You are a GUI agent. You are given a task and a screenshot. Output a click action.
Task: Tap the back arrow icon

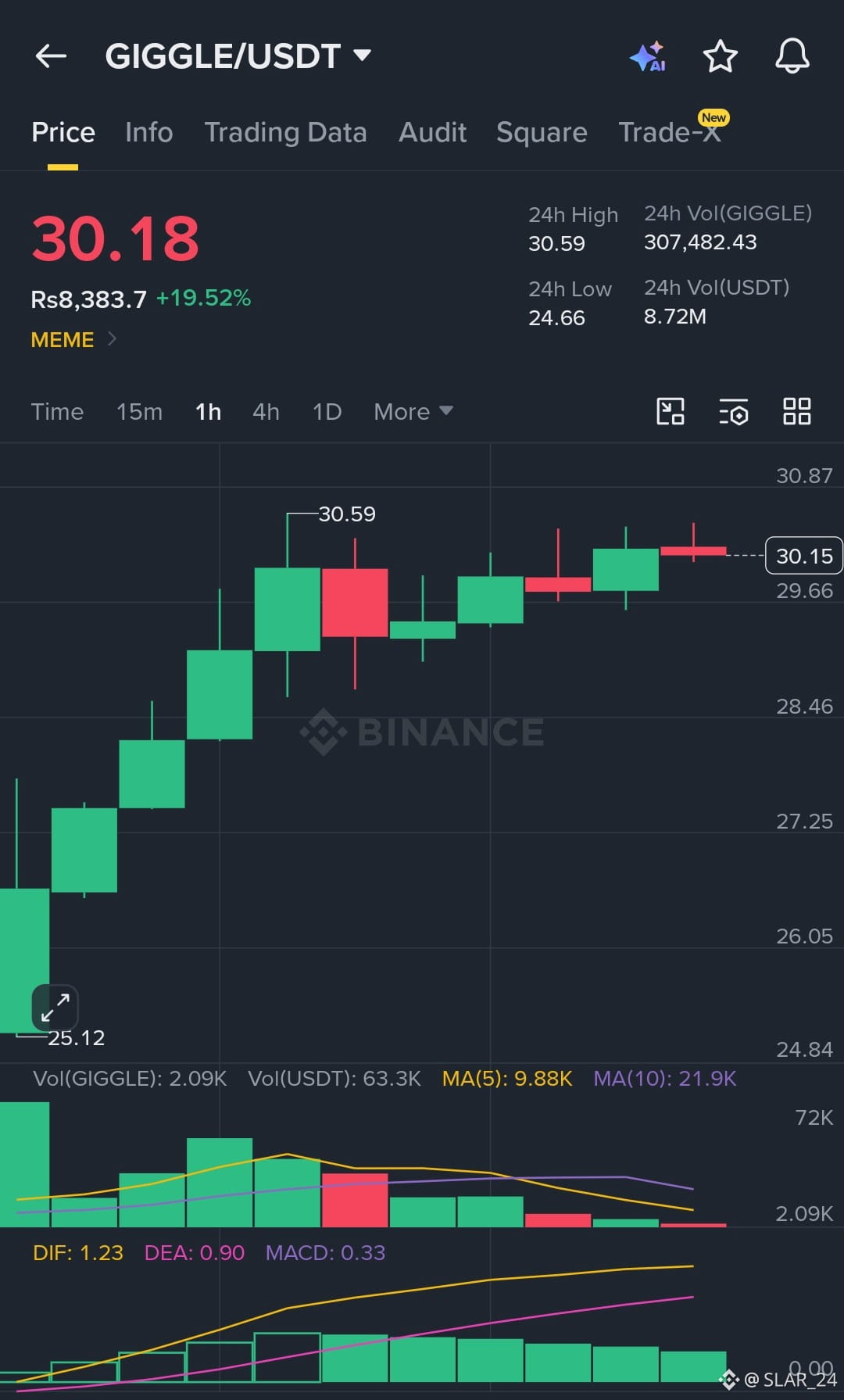coord(51,56)
